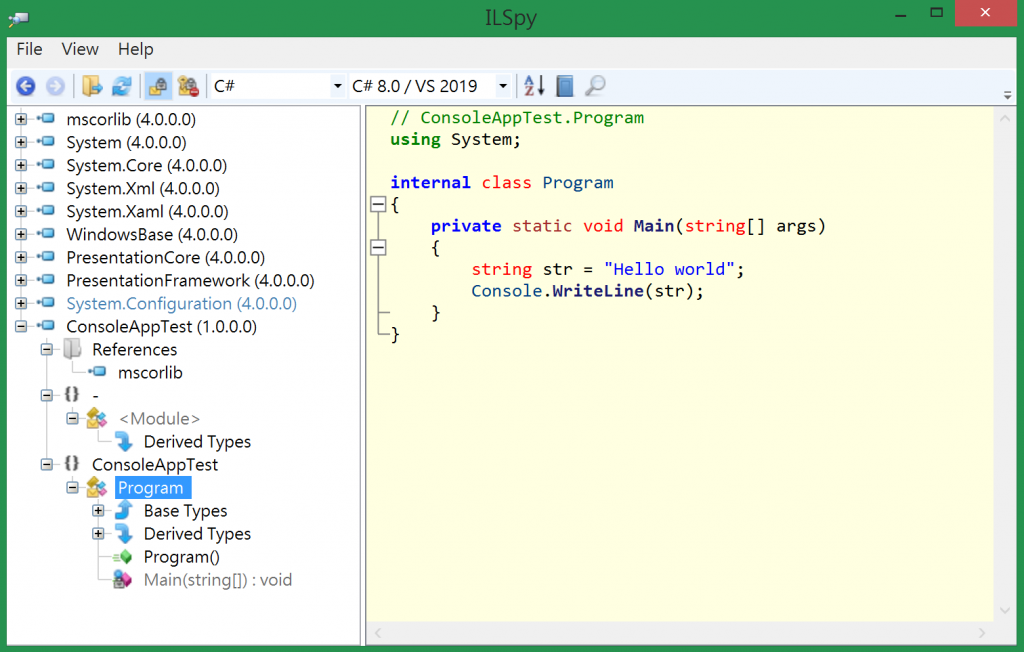
Task: Collapse the Program class node
Action: point(72,487)
